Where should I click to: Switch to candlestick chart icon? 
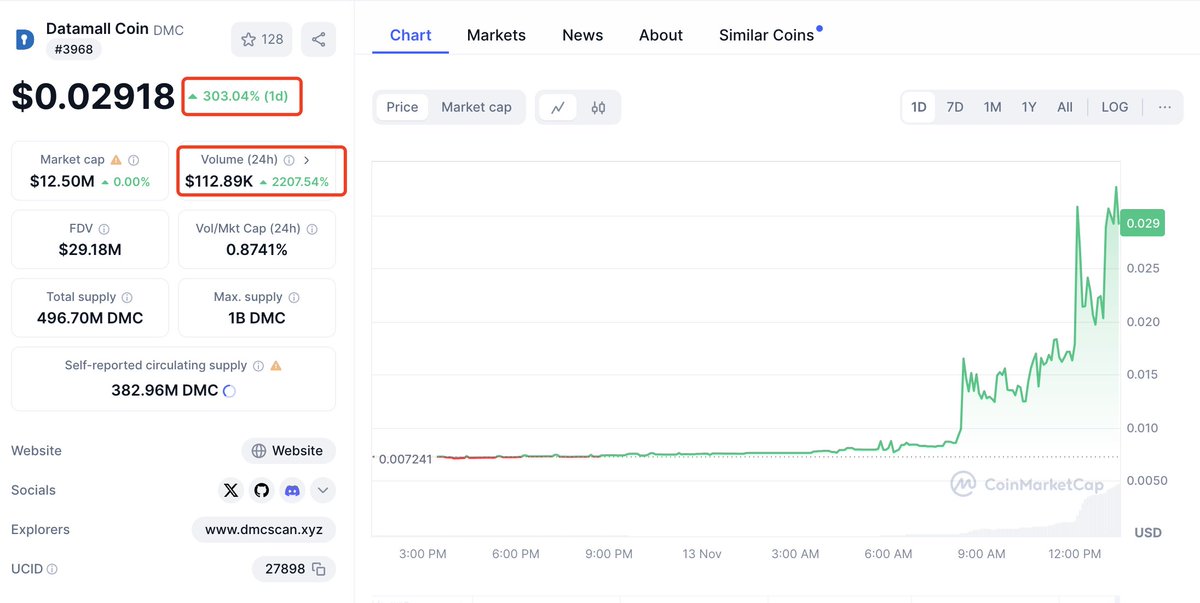click(x=598, y=107)
